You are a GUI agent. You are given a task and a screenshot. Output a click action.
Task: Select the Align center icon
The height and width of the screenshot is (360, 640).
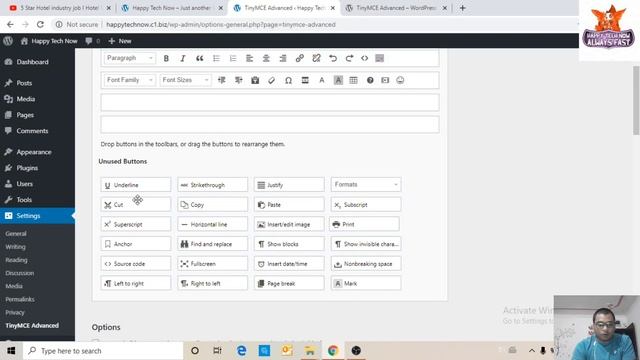(266, 58)
